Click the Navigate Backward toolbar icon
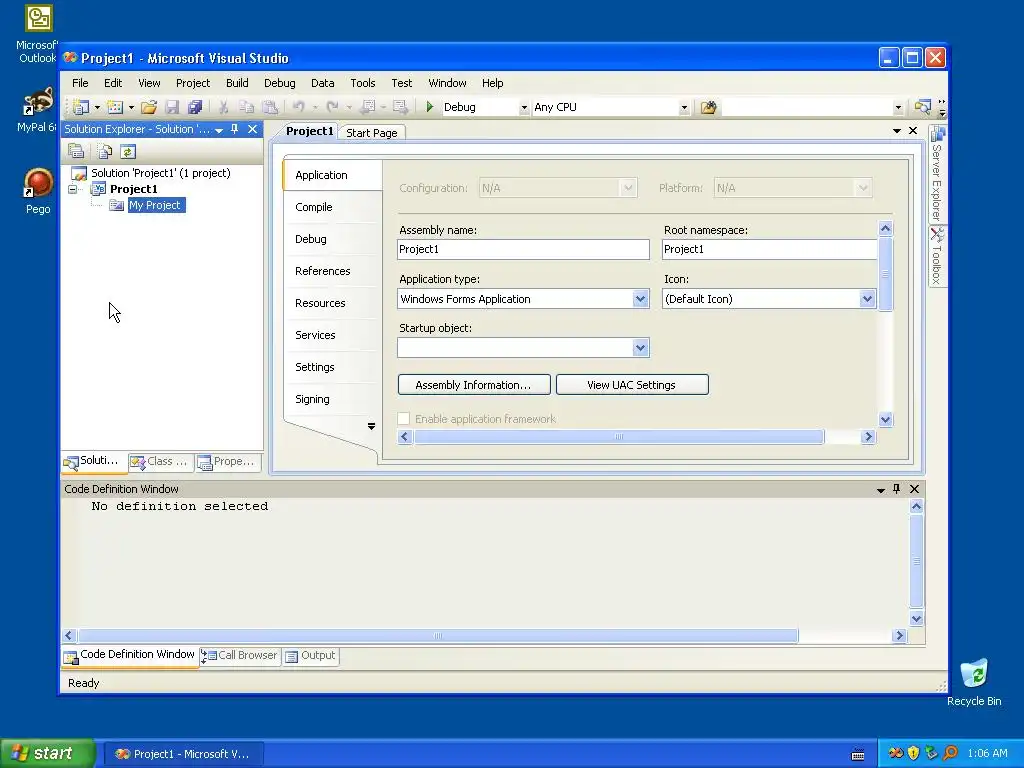Viewport: 1024px width, 768px height. [x=368, y=107]
